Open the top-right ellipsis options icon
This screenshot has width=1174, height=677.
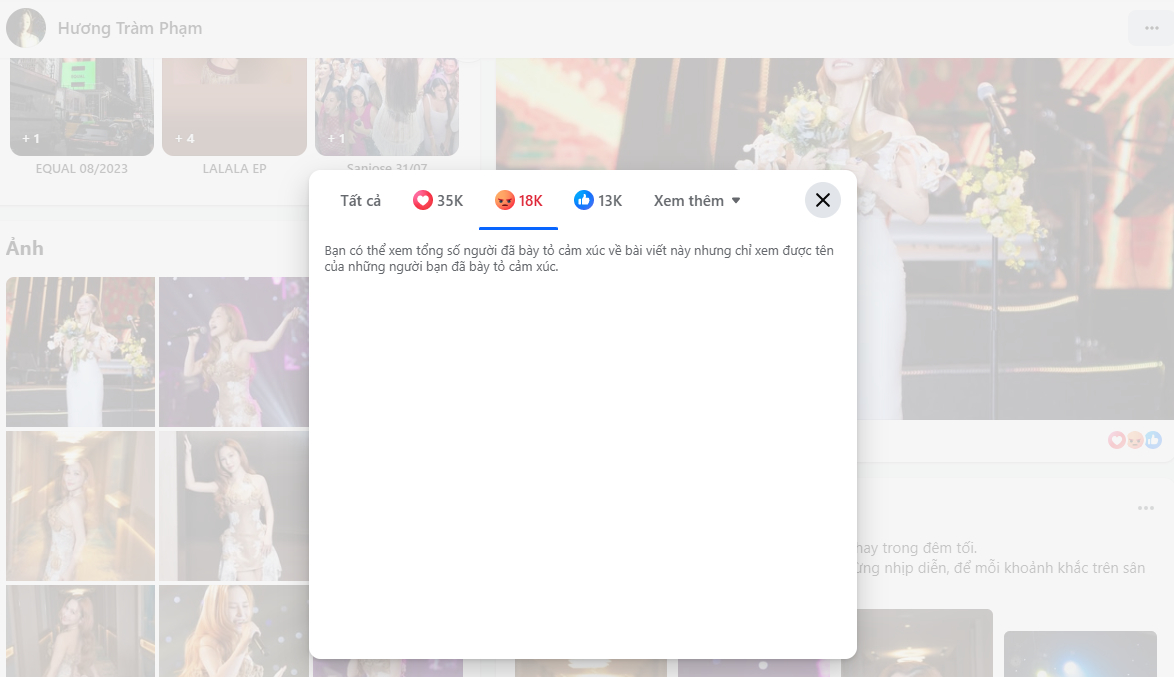1149,28
